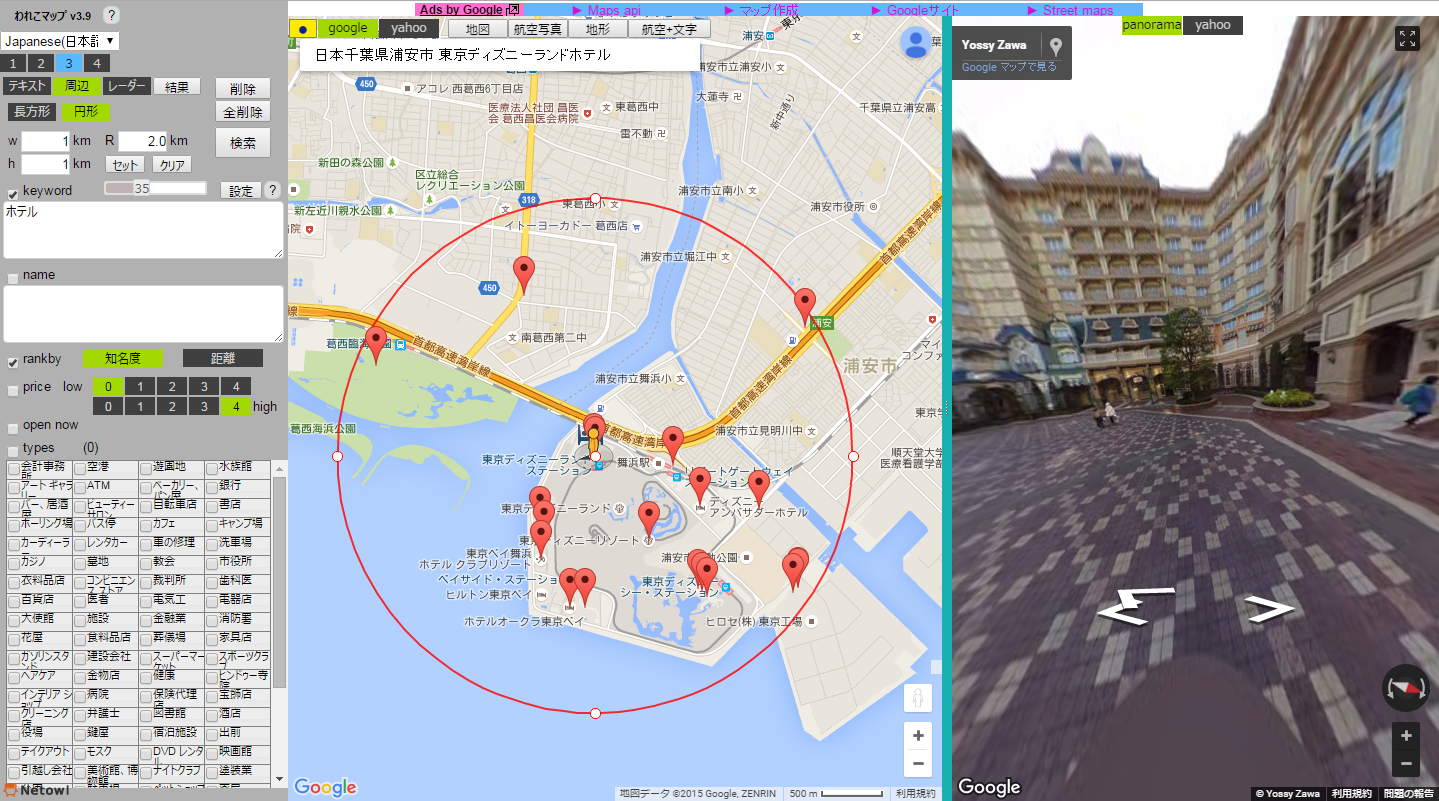1439x801 pixels.
Task: Click the circle's top handle on the map
Action: (596, 198)
